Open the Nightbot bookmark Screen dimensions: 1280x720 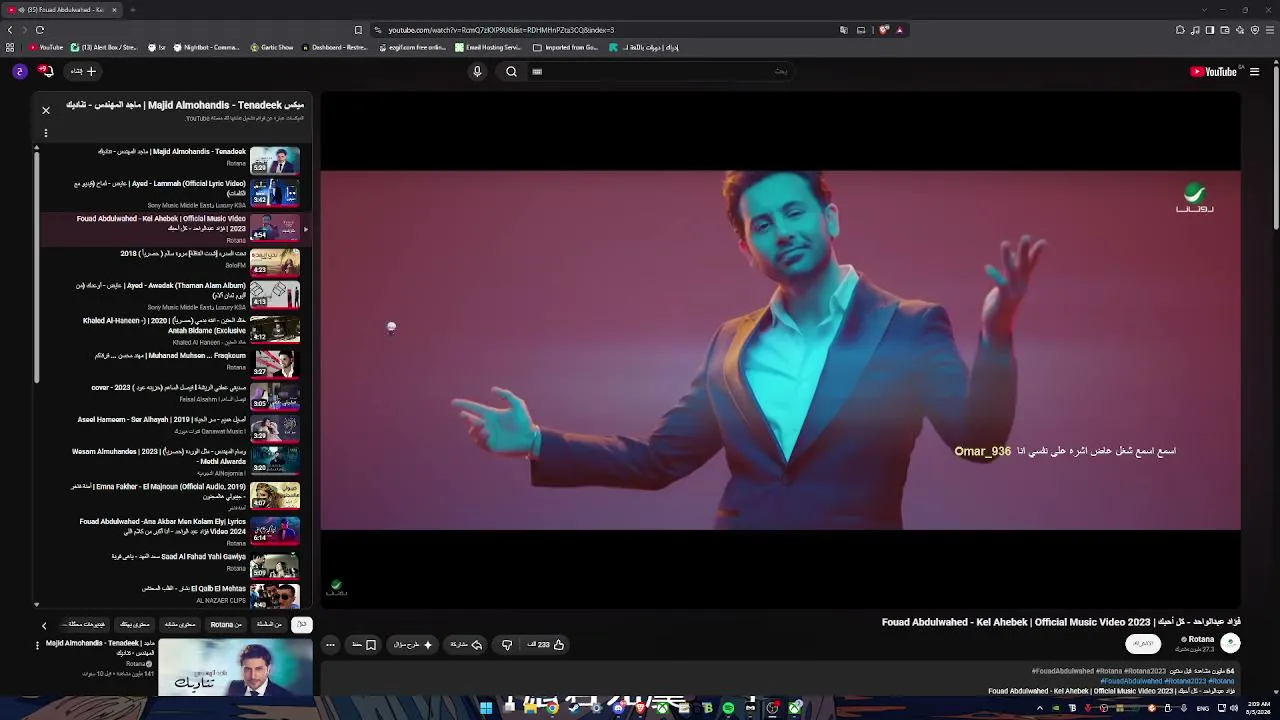coord(206,47)
